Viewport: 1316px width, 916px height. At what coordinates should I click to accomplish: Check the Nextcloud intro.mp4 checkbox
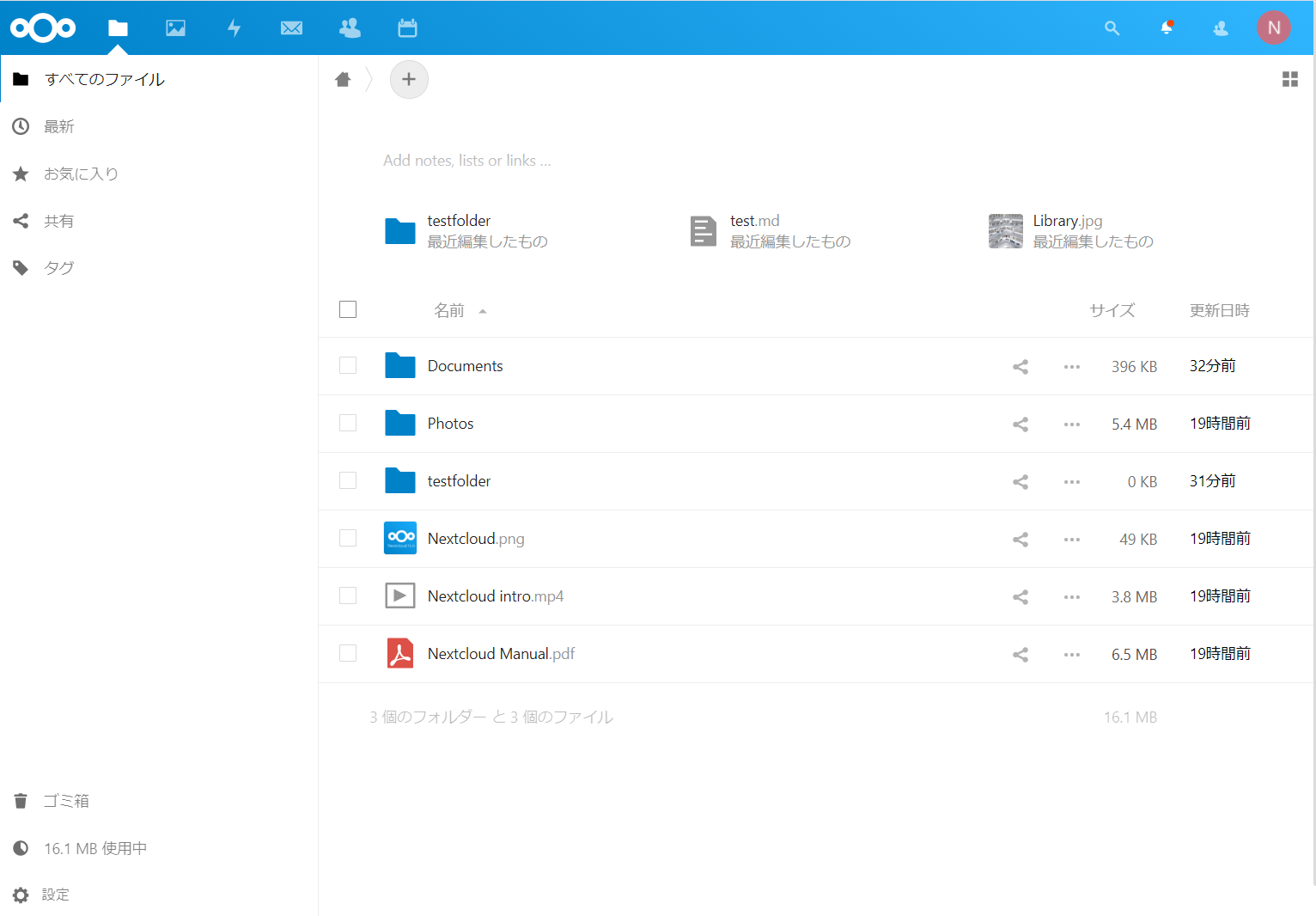(x=348, y=595)
